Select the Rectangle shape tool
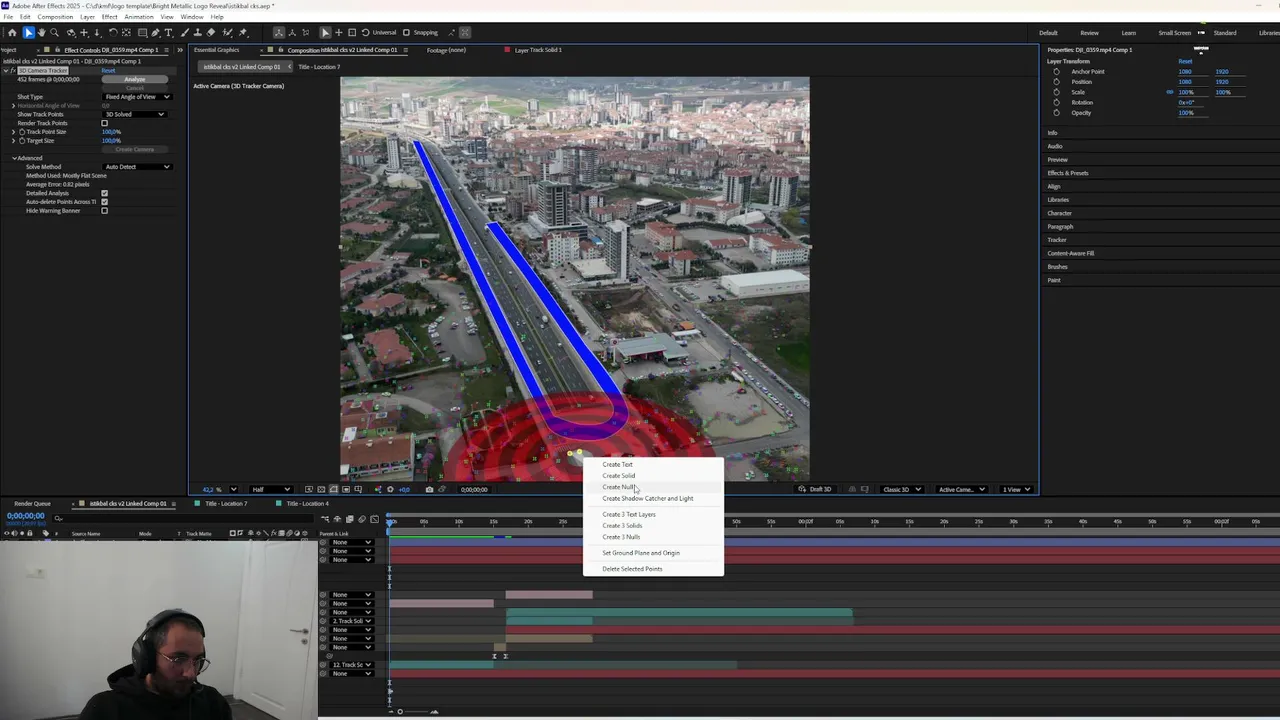The image size is (1280, 720). coord(141,32)
